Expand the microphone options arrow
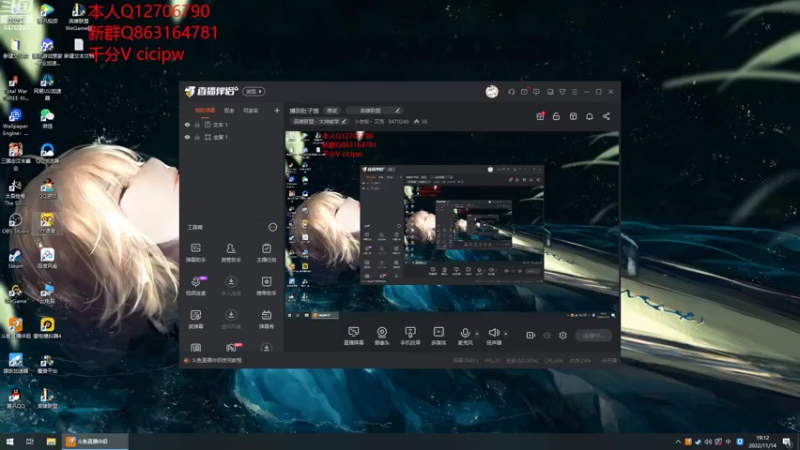The height and width of the screenshot is (450, 800). (x=477, y=334)
